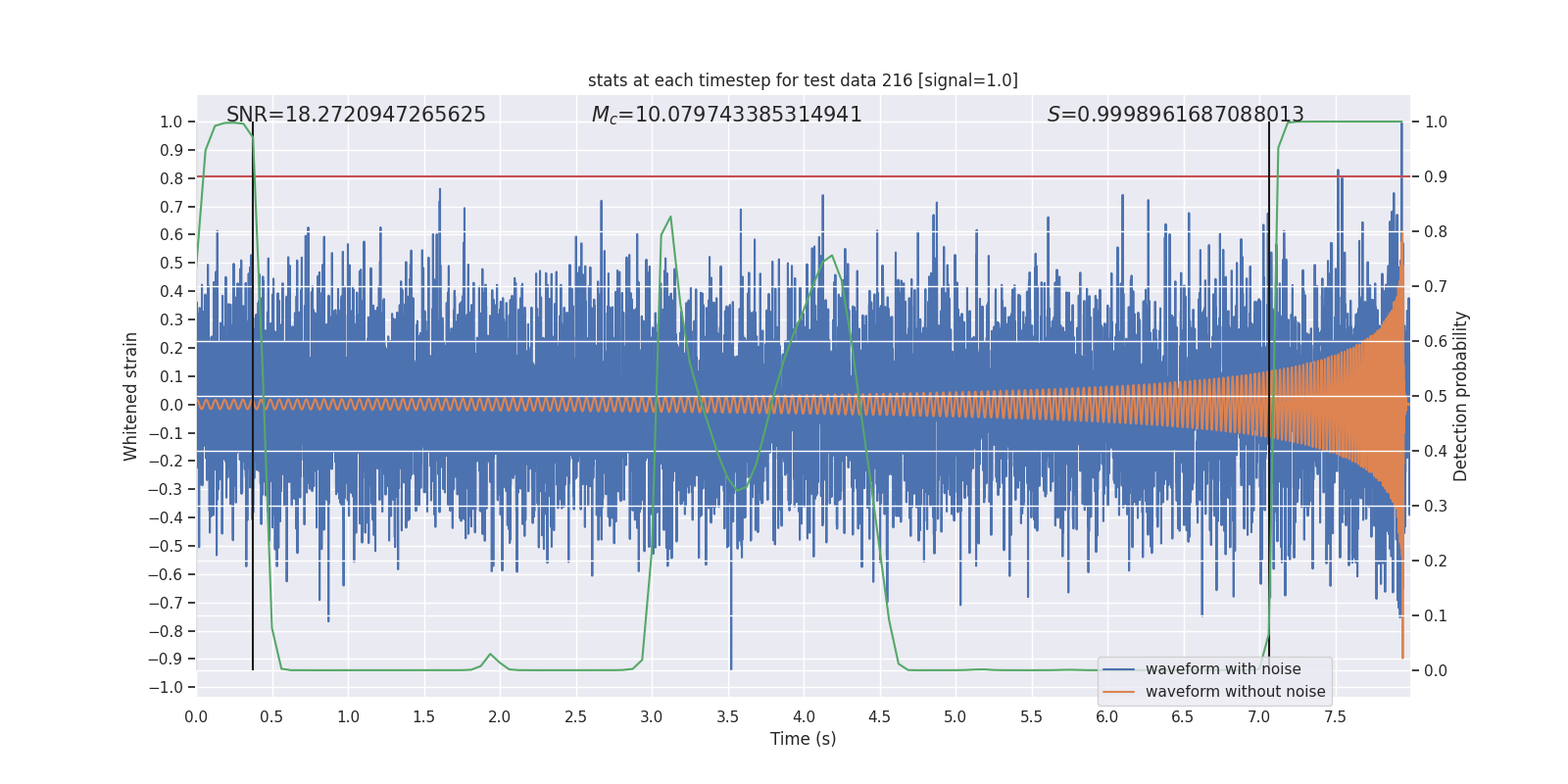Image resolution: width=1568 pixels, height=784 pixels.
Task: Click the "waveform without noise" legend label
Action: click(1235, 692)
